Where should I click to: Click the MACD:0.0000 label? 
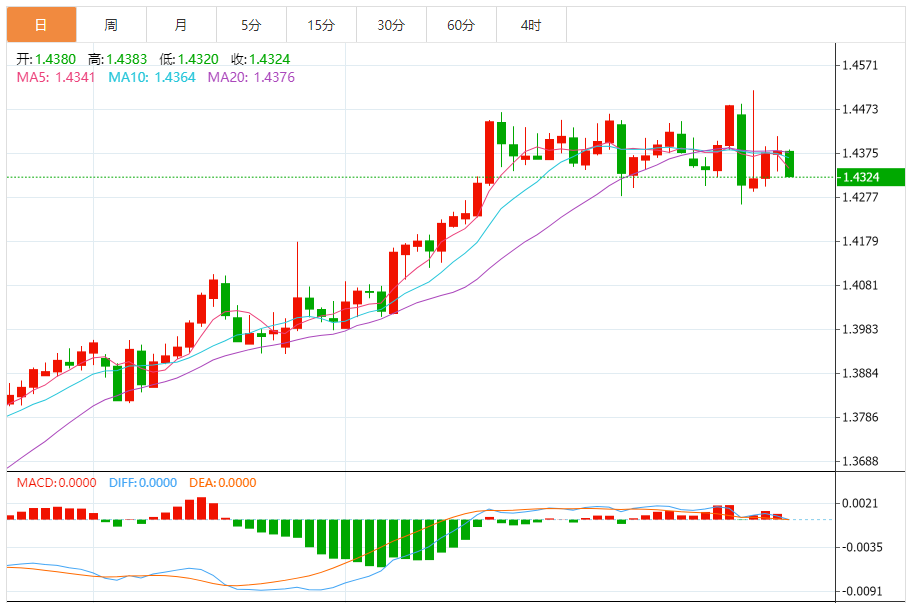56,482
